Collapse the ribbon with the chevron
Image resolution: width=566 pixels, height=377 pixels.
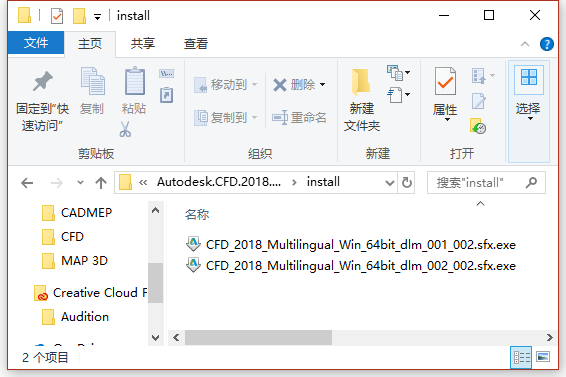point(525,44)
